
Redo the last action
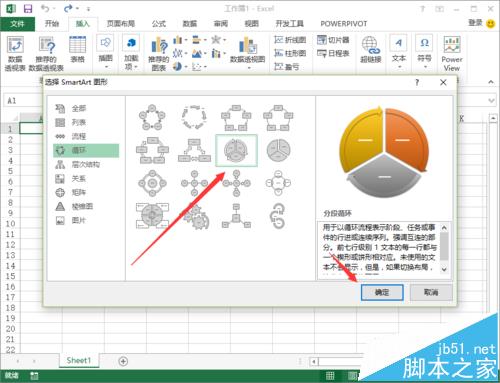click(68, 8)
